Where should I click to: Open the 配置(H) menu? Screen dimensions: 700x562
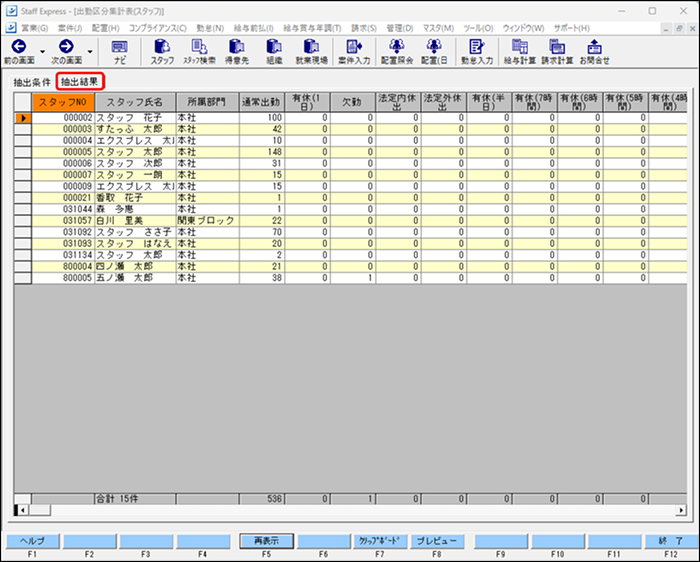click(106, 28)
